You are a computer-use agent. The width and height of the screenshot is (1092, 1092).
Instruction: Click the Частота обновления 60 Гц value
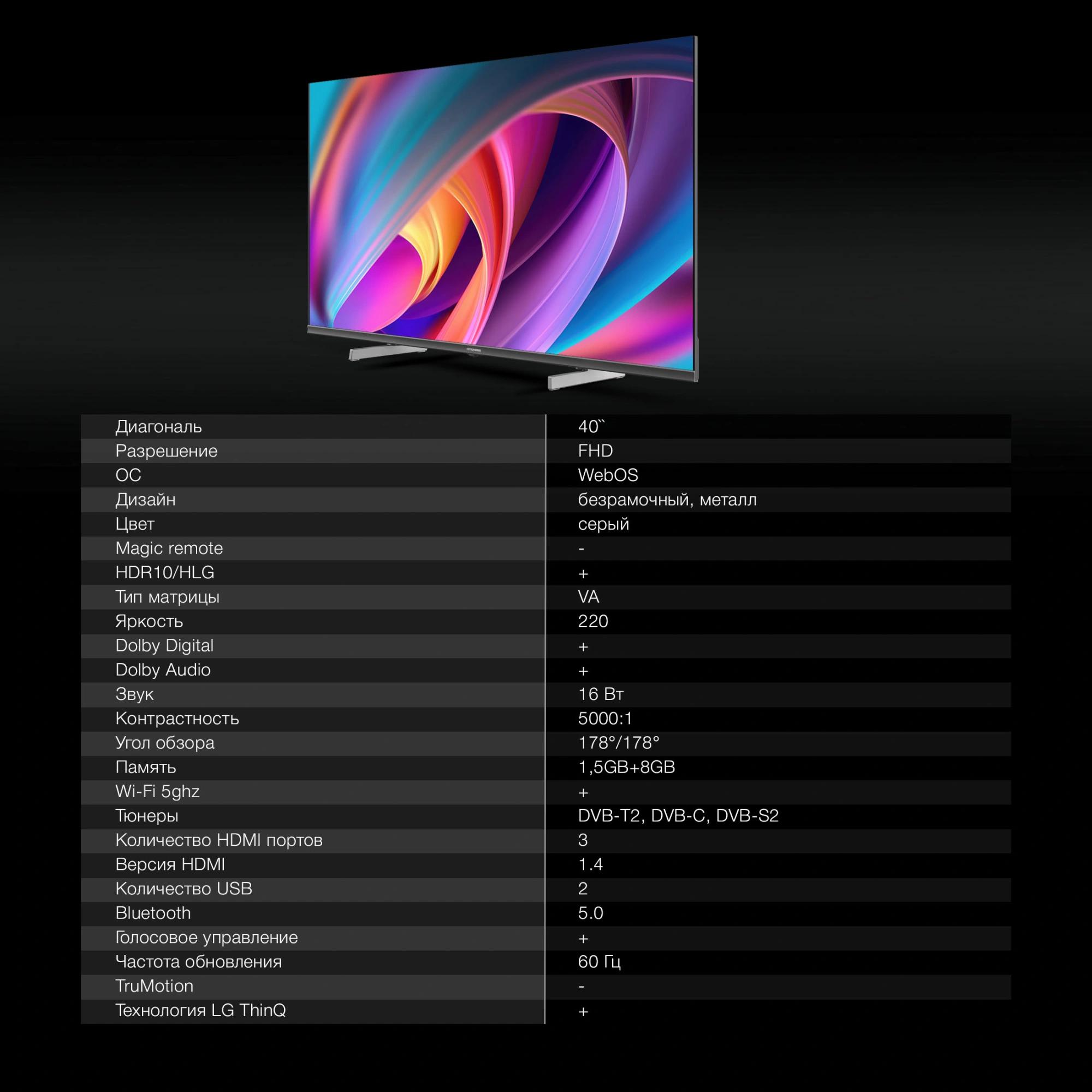tap(599, 962)
